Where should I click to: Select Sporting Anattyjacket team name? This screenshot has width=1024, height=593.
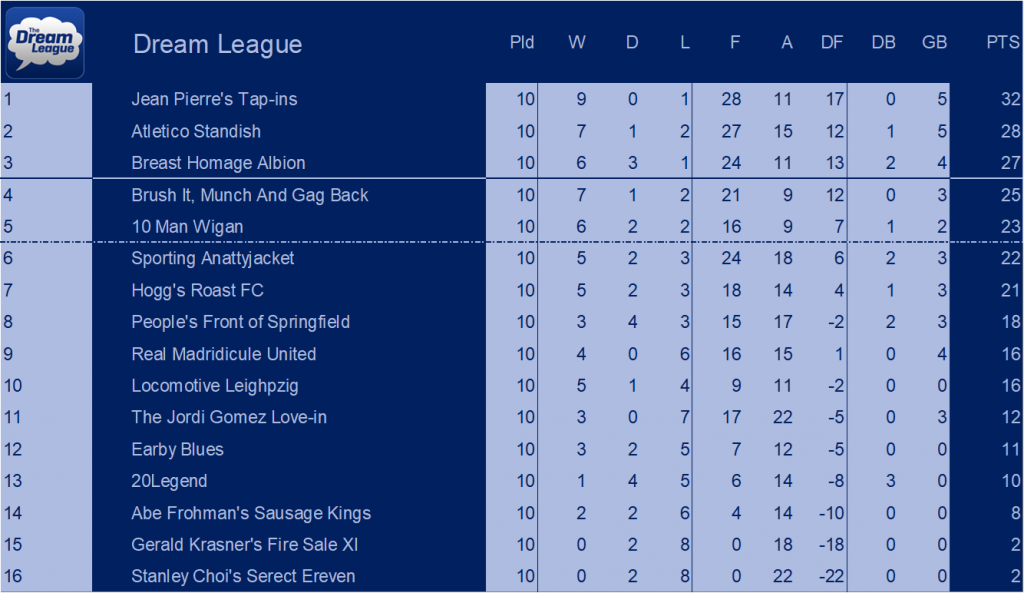click(x=212, y=258)
